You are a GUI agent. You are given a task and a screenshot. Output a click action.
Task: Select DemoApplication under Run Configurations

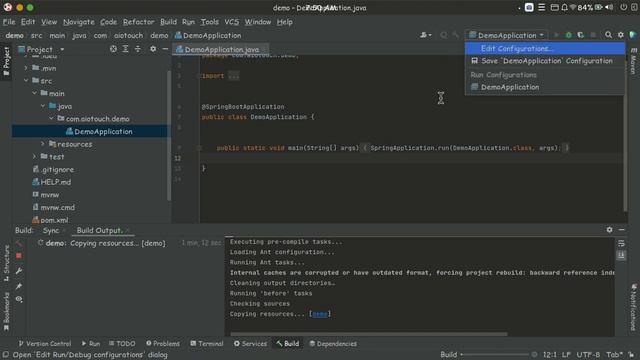coord(545,87)
